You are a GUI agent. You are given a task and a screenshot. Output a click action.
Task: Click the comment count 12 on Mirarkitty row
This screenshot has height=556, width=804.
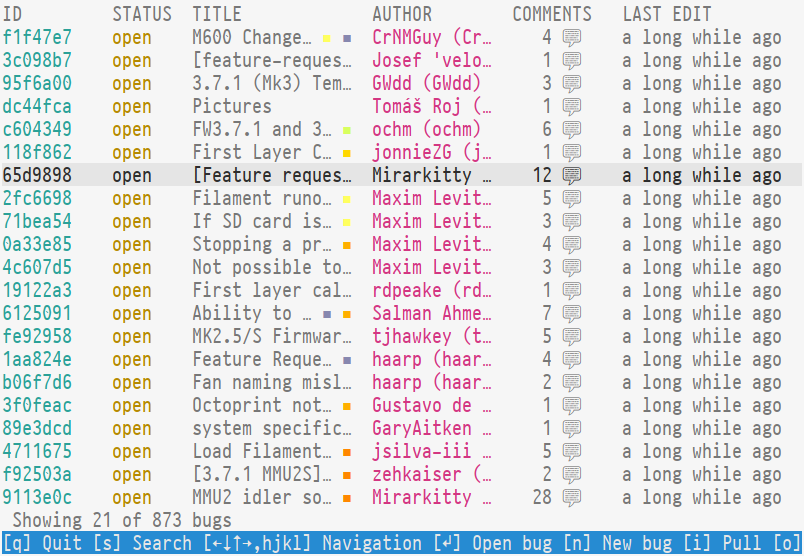(x=542, y=176)
